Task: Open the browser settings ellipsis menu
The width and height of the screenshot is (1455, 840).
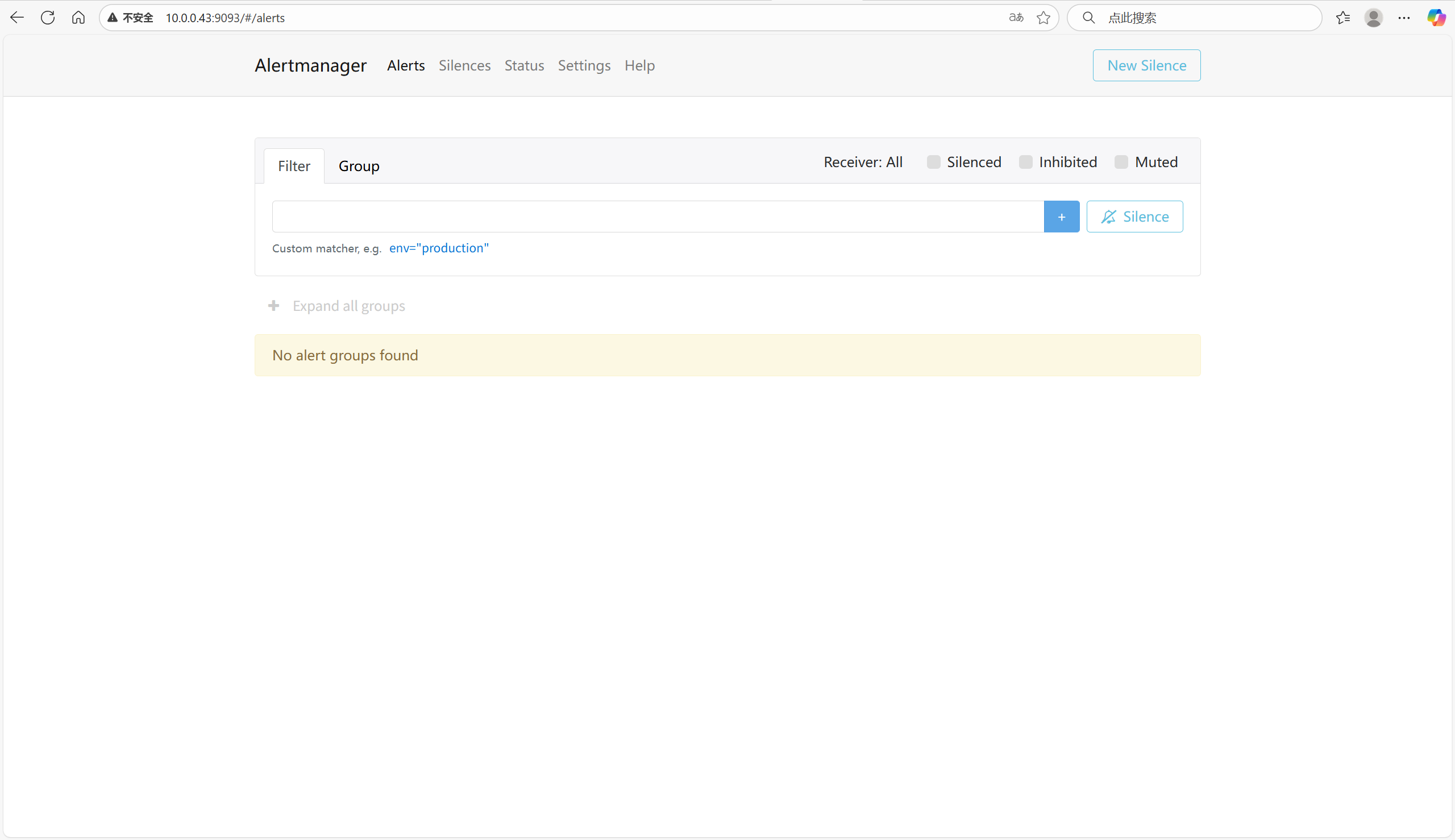Action: tap(1404, 18)
